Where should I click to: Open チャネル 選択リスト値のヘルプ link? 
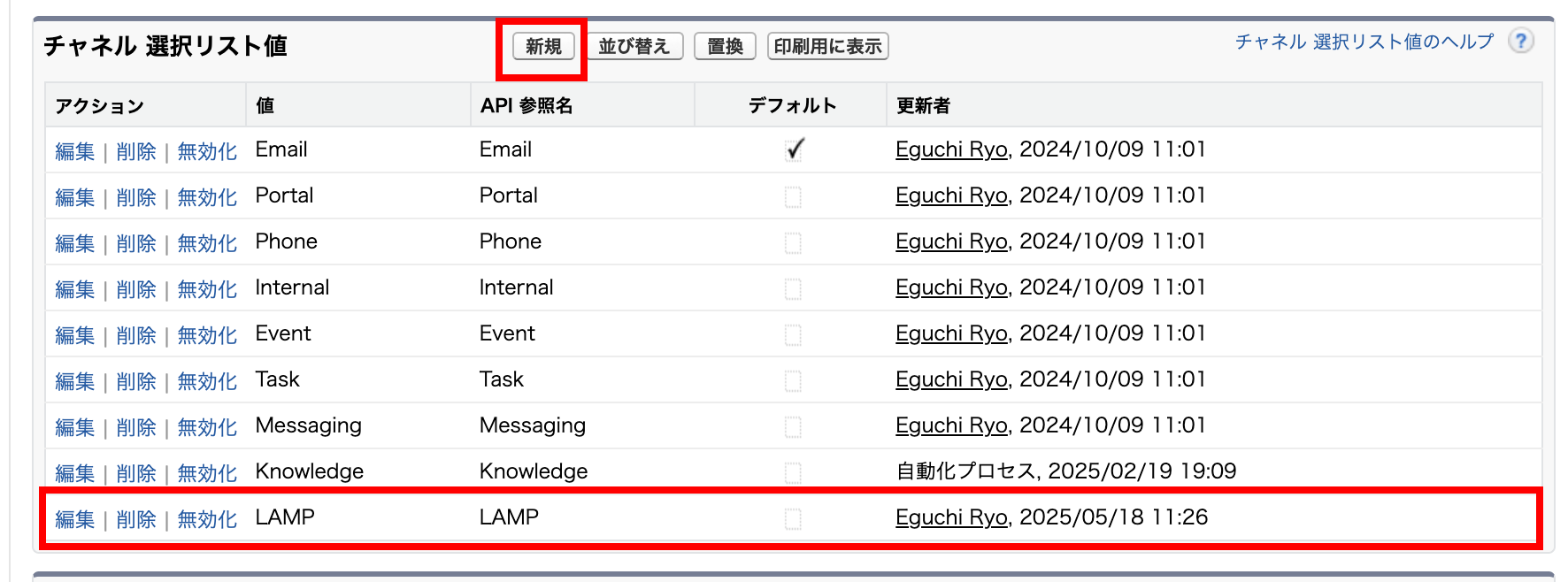(1364, 42)
